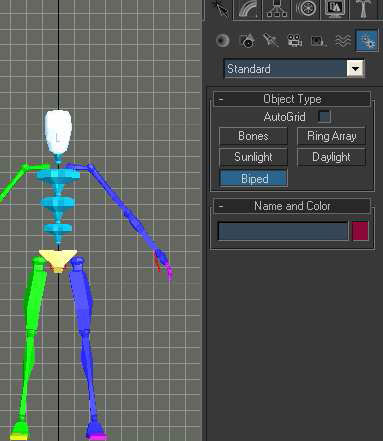The image size is (383, 441).
Task: Click the object name input field
Action: pos(283,231)
